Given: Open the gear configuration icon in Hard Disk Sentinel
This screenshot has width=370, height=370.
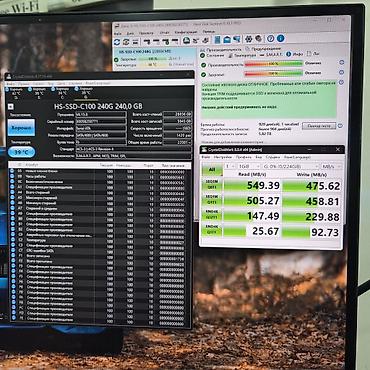Looking at the screenshot, I should tap(248, 39).
